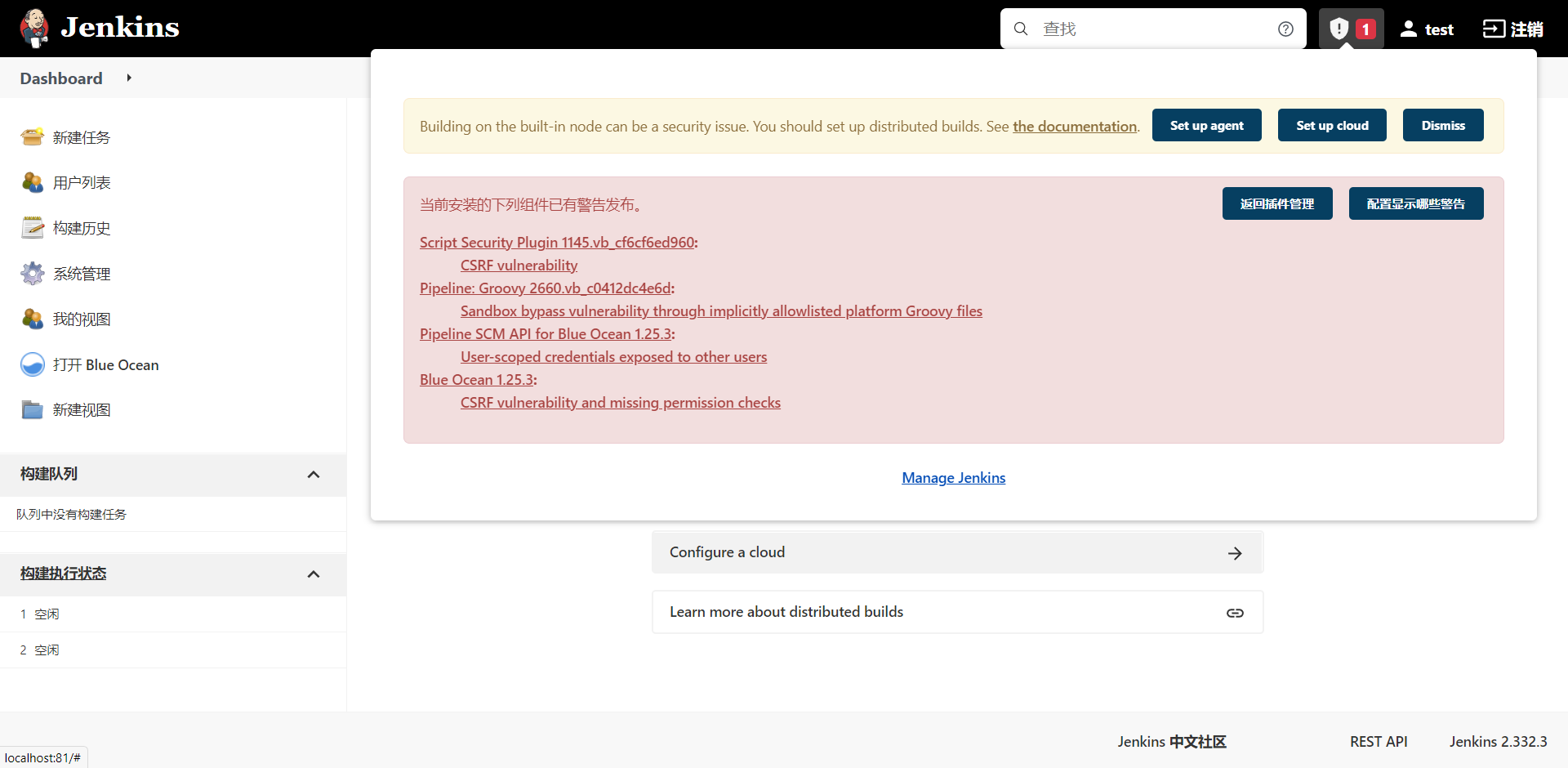Click the Blue Ocean wave icon
The height and width of the screenshot is (768, 1568).
(33, 364)
